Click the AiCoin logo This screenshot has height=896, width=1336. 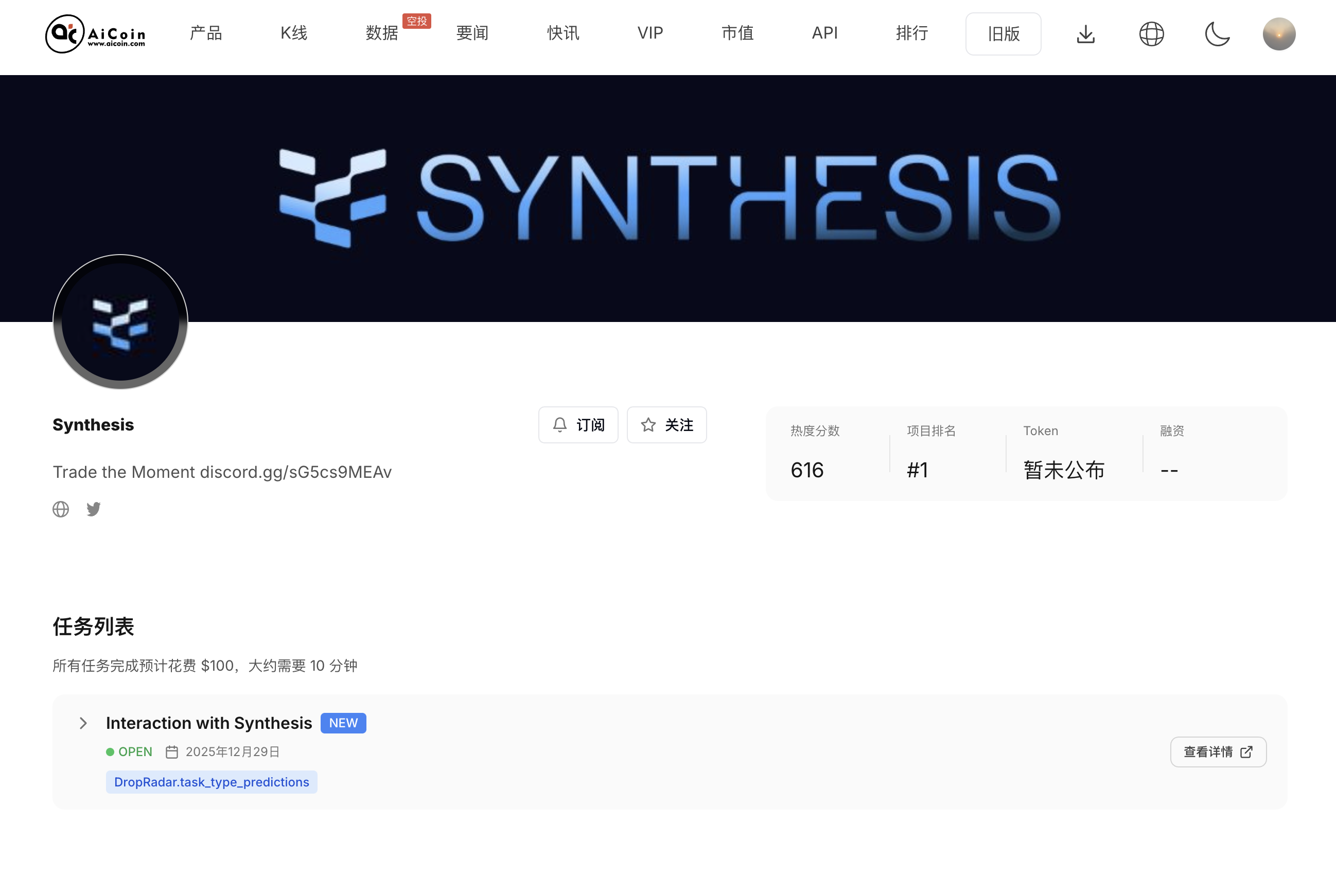pos(96,34)
